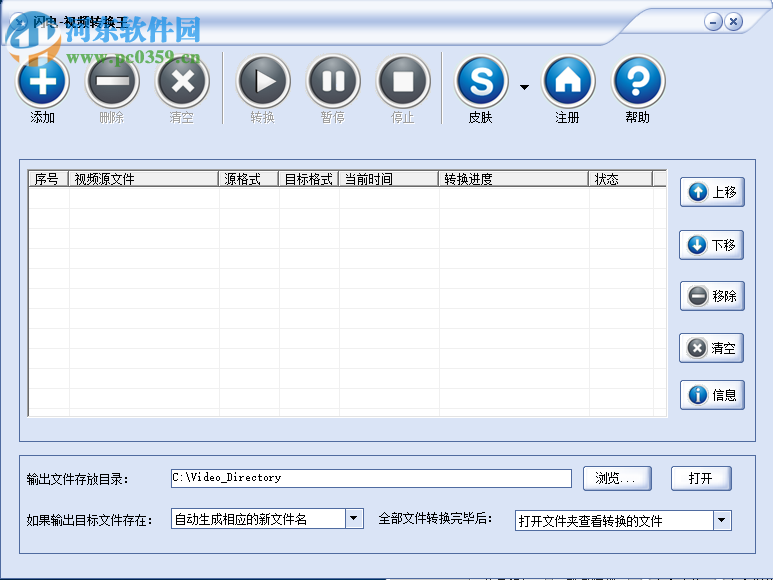Move item down with 下移 button
This screenshot has width=773, height=580.
pos(711,245)
